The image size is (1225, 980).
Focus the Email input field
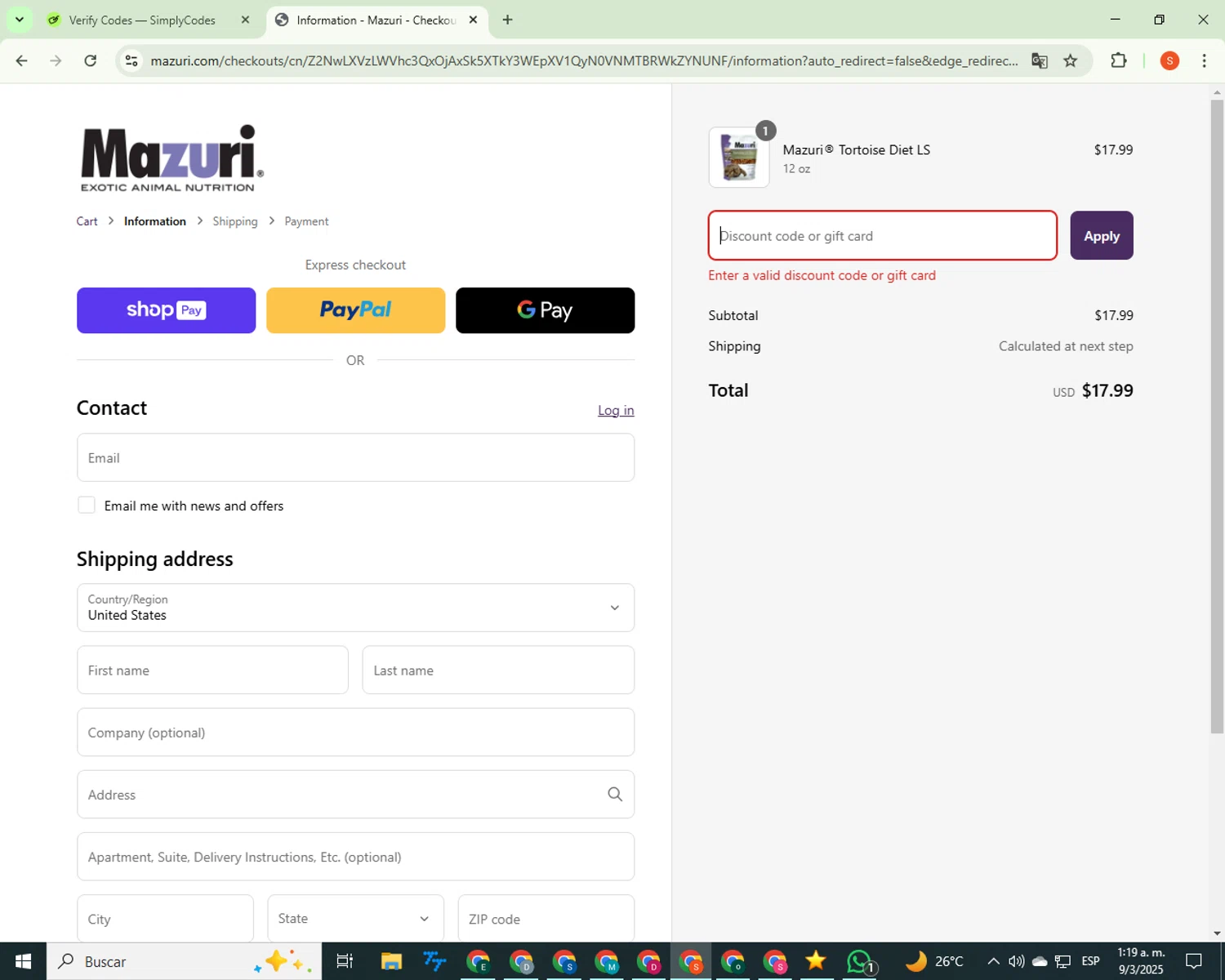355,457
